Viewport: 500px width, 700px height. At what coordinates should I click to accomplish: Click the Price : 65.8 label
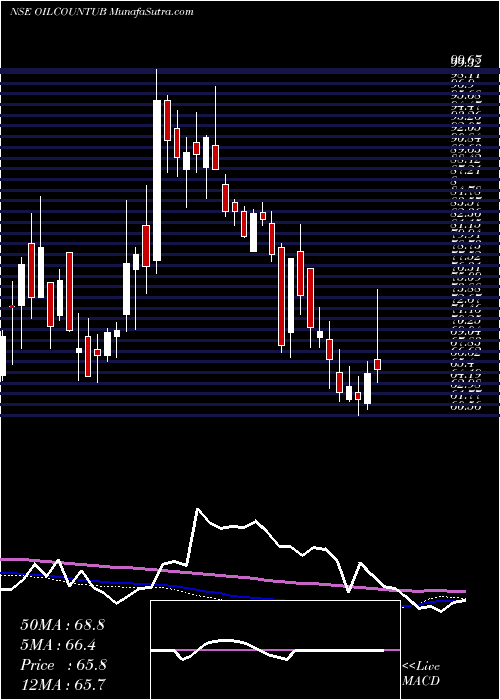(x=63, y=665)
